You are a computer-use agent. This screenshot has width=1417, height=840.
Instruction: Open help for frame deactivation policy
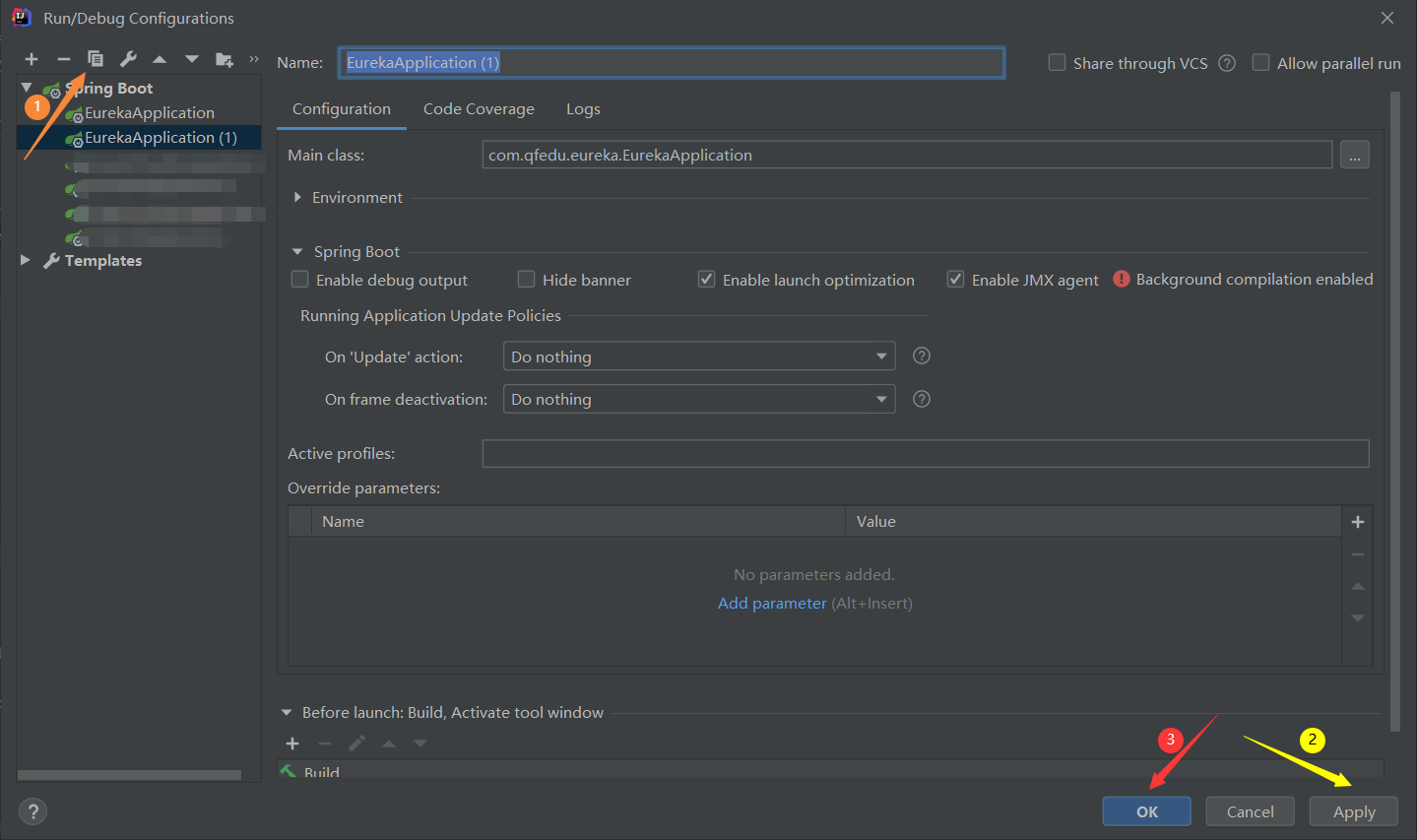click(922, 399)
